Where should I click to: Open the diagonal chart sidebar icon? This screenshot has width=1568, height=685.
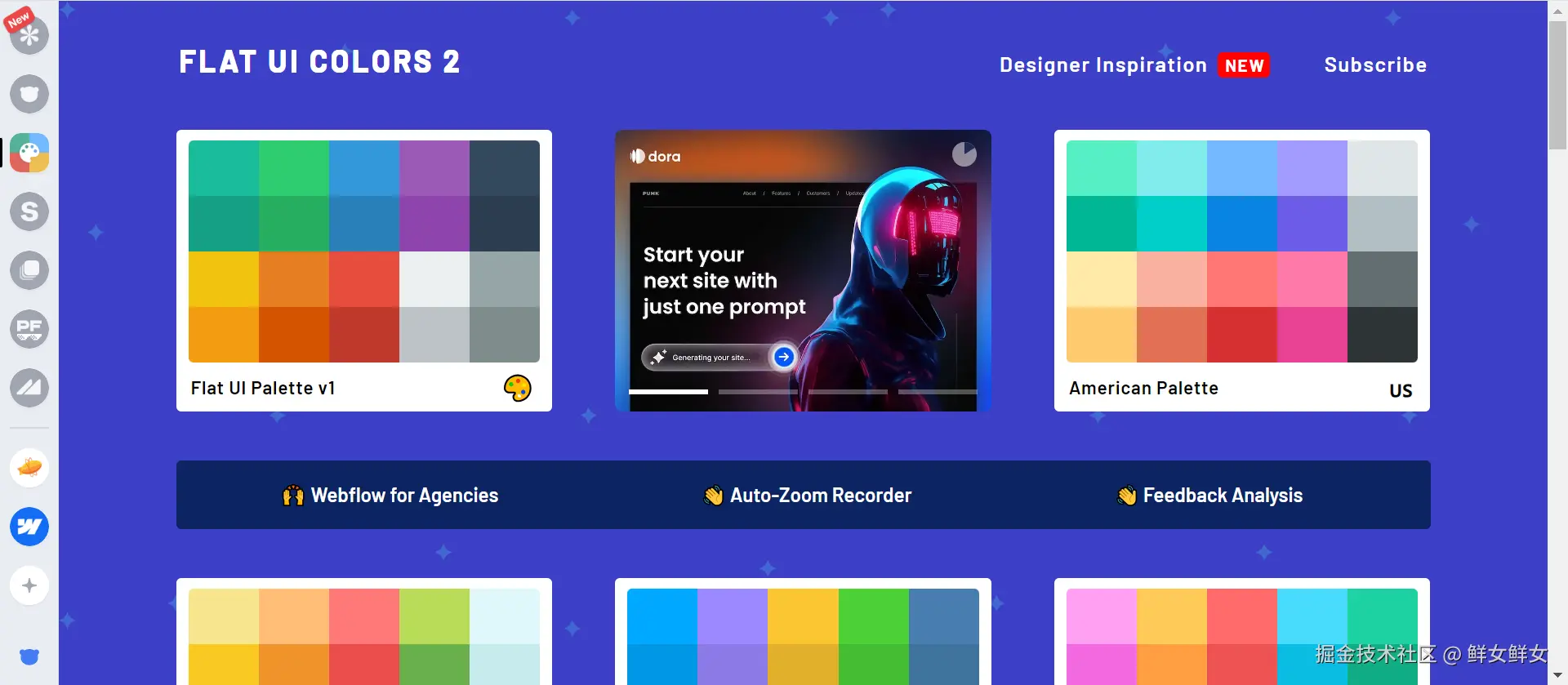[29, 388]
